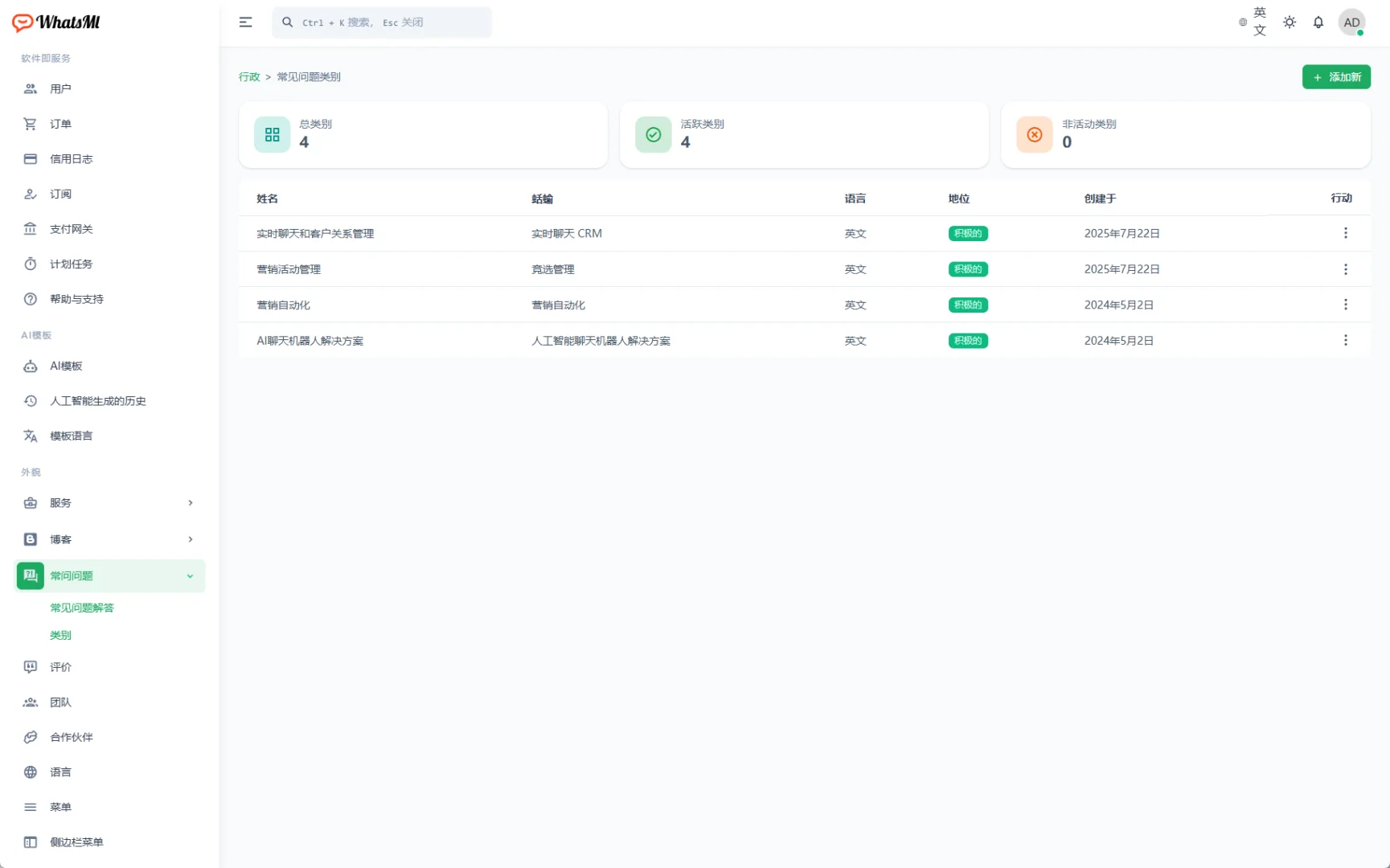Open actions menu for AI聊天机器人解决方案 row
This screenshot has width=1390, height=868.
click(1346, 341)
